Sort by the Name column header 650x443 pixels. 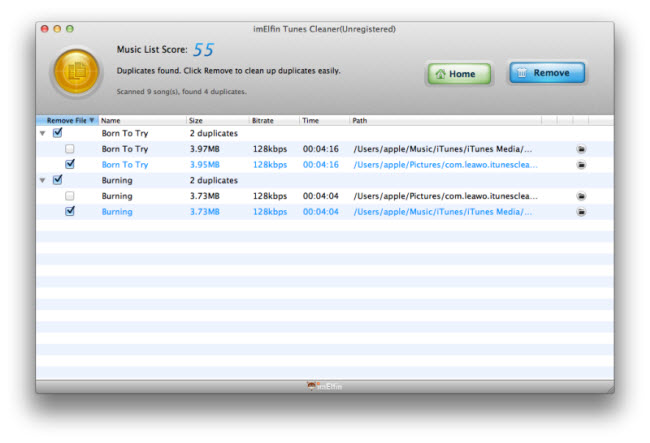142,120
